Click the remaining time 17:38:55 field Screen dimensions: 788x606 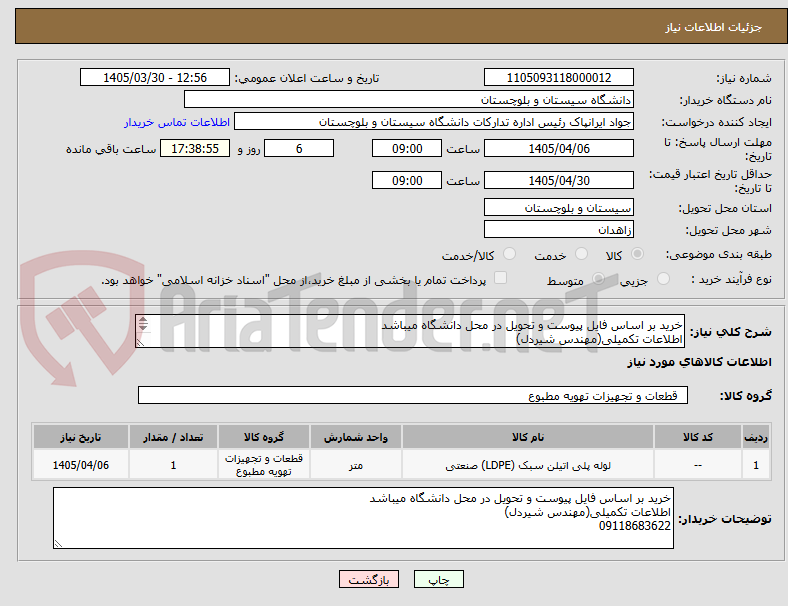pos(195,148)
